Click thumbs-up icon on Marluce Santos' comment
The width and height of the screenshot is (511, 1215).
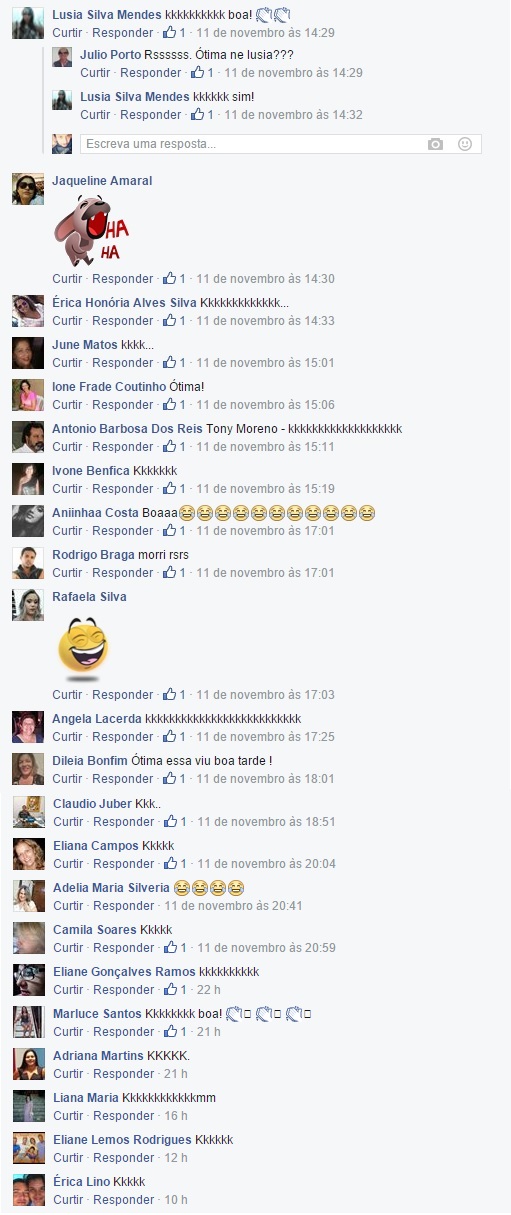[169, 1032]
